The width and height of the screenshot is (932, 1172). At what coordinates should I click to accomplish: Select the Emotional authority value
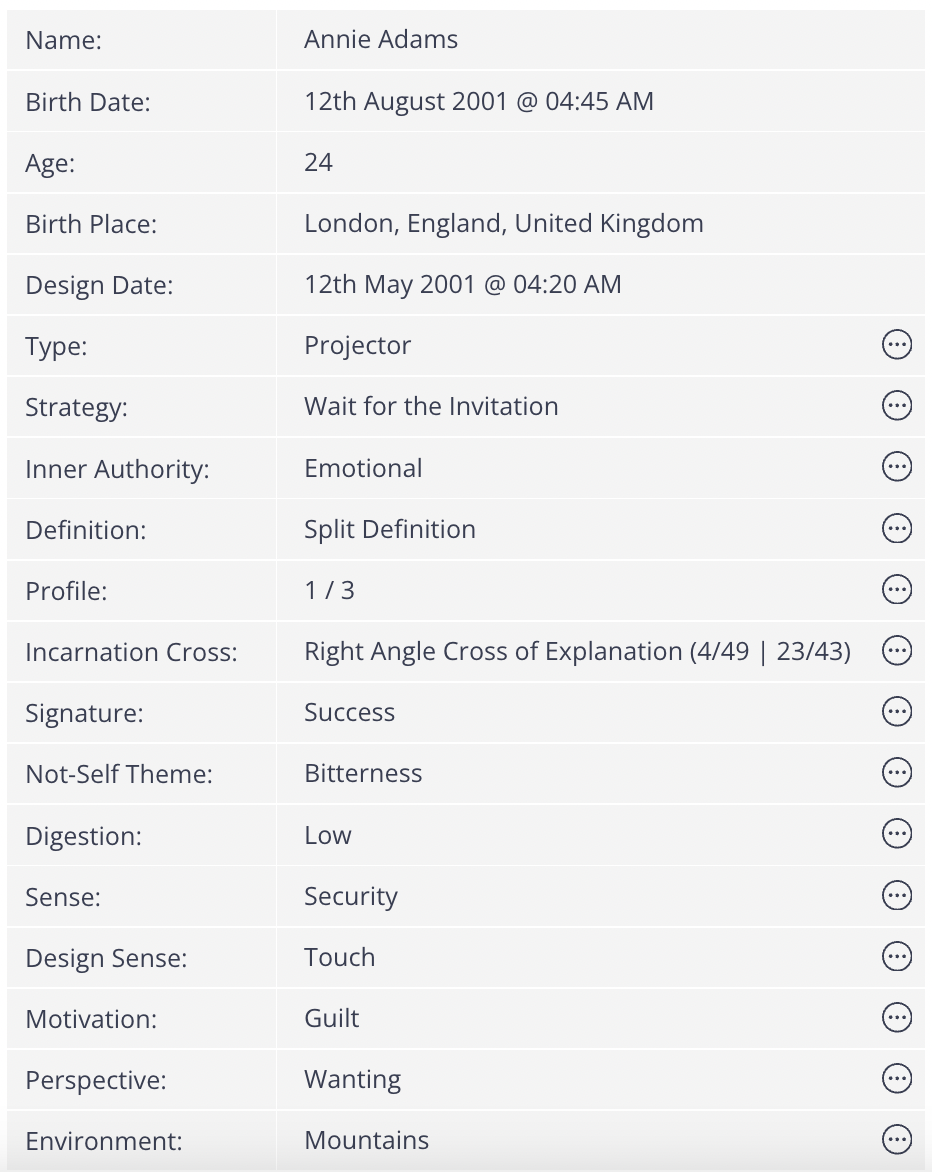[362, 467]
